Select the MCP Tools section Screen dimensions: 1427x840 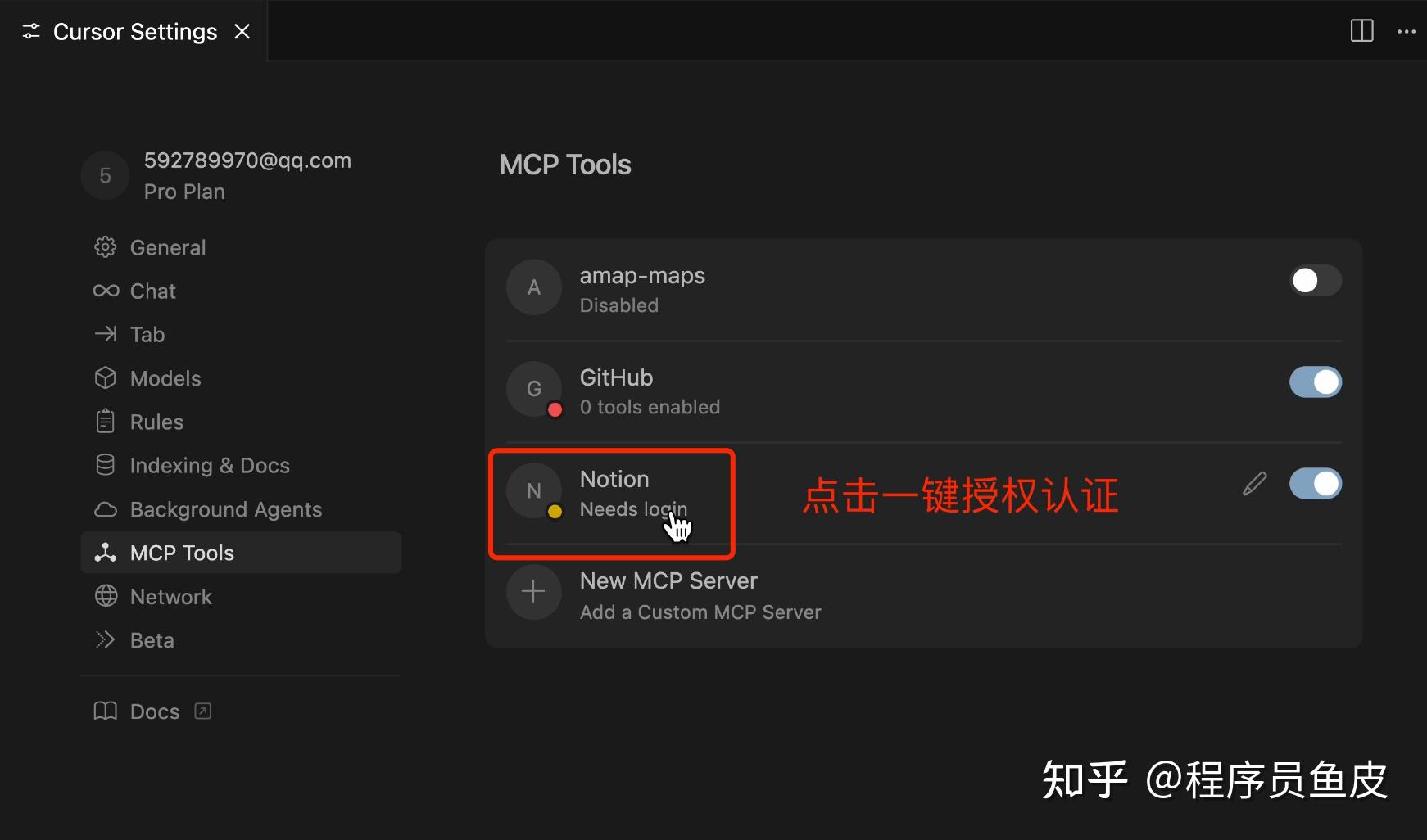click(241, 553)
